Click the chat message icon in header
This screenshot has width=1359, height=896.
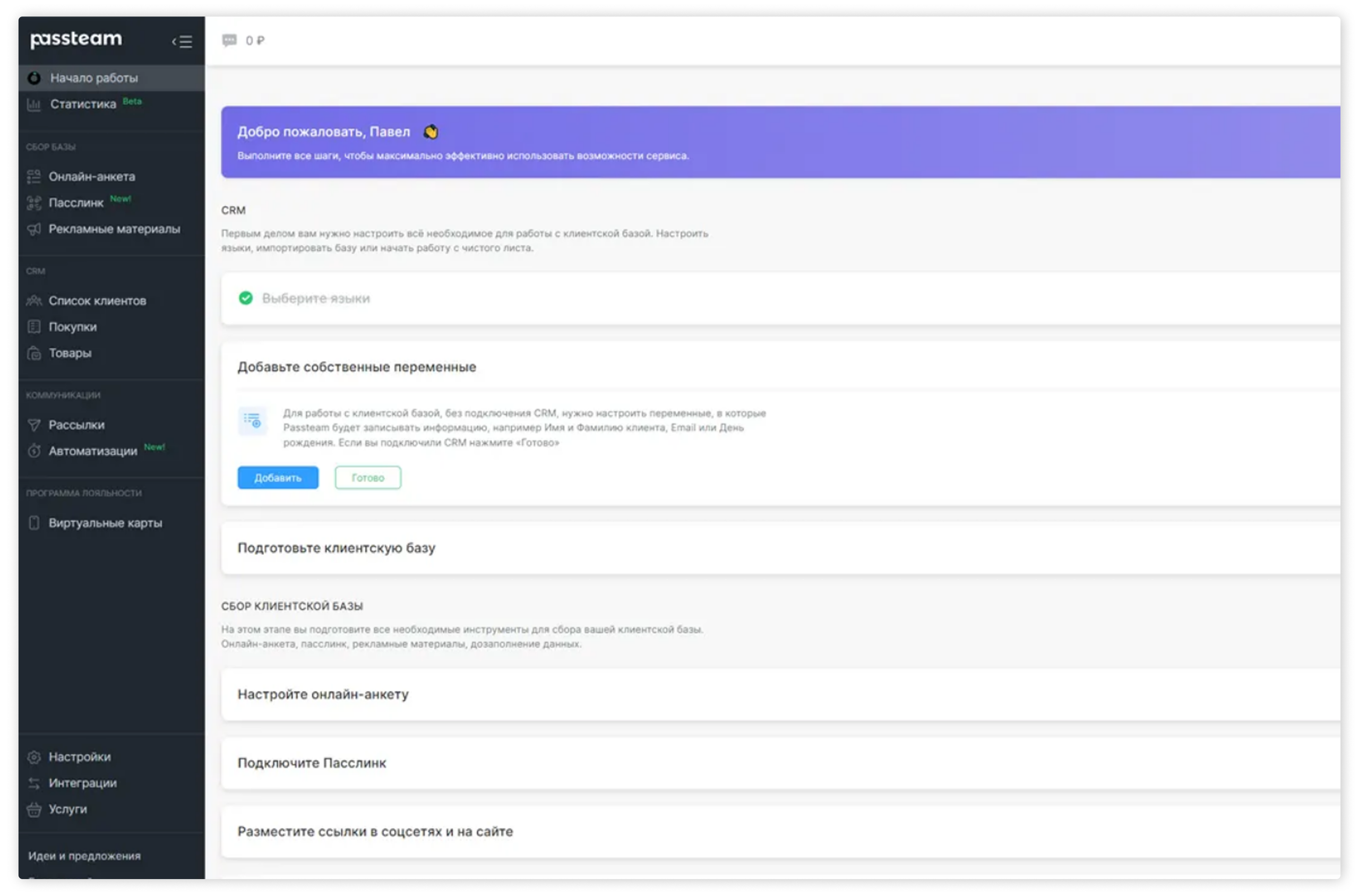[x=229, y=40]
